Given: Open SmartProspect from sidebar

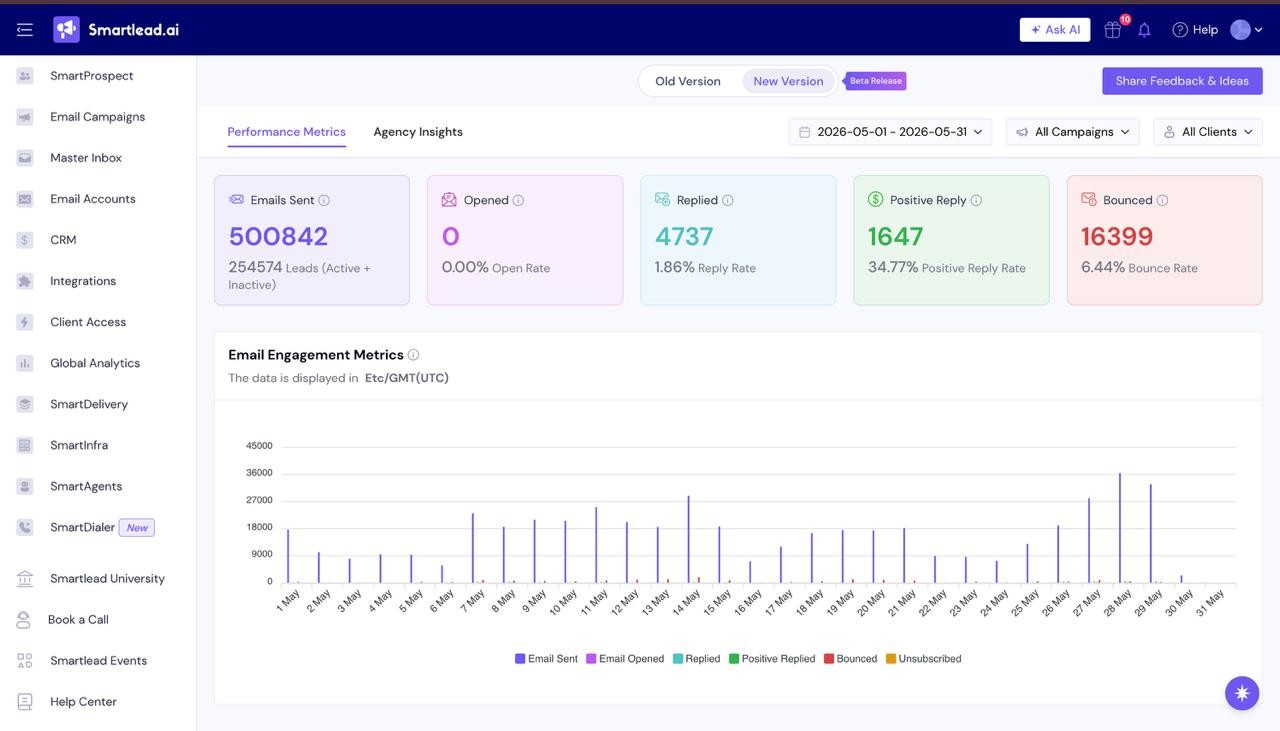Looking at the screenshot, I should pos(92,76).
